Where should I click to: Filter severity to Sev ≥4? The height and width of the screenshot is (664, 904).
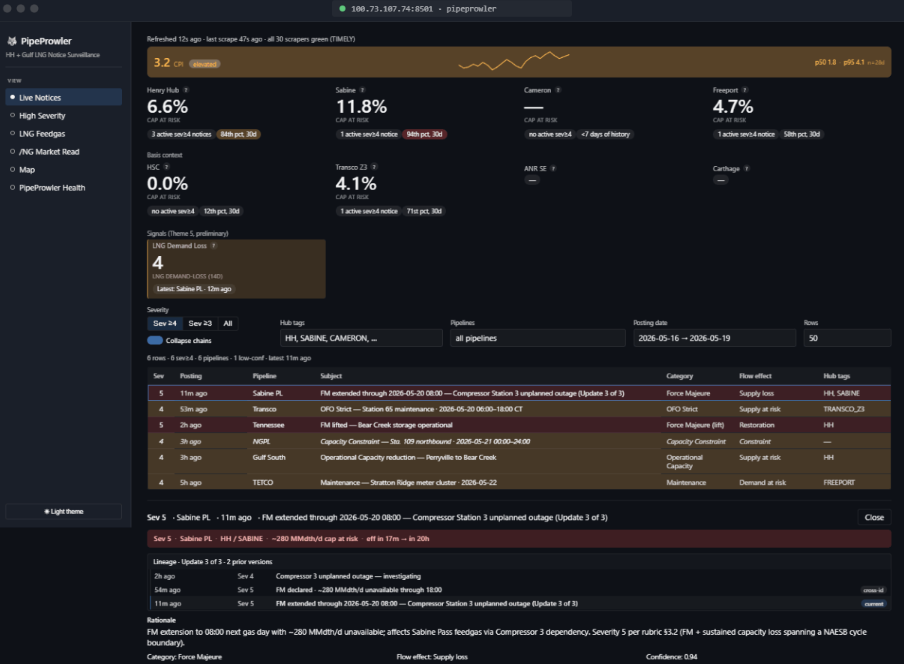click(165, 323)
